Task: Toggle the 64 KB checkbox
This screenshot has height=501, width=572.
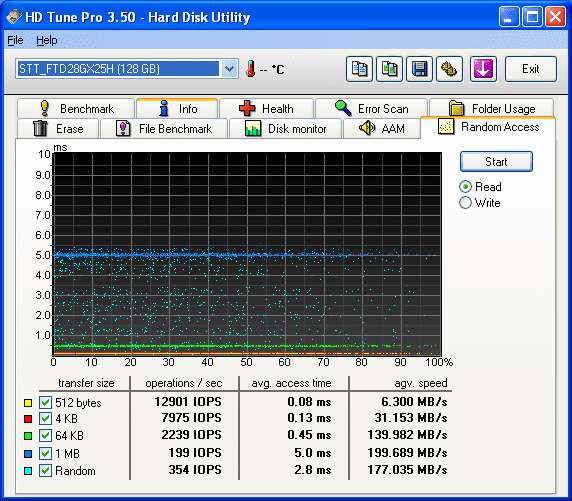Action: pyautogui.click(x=46, y=435)
